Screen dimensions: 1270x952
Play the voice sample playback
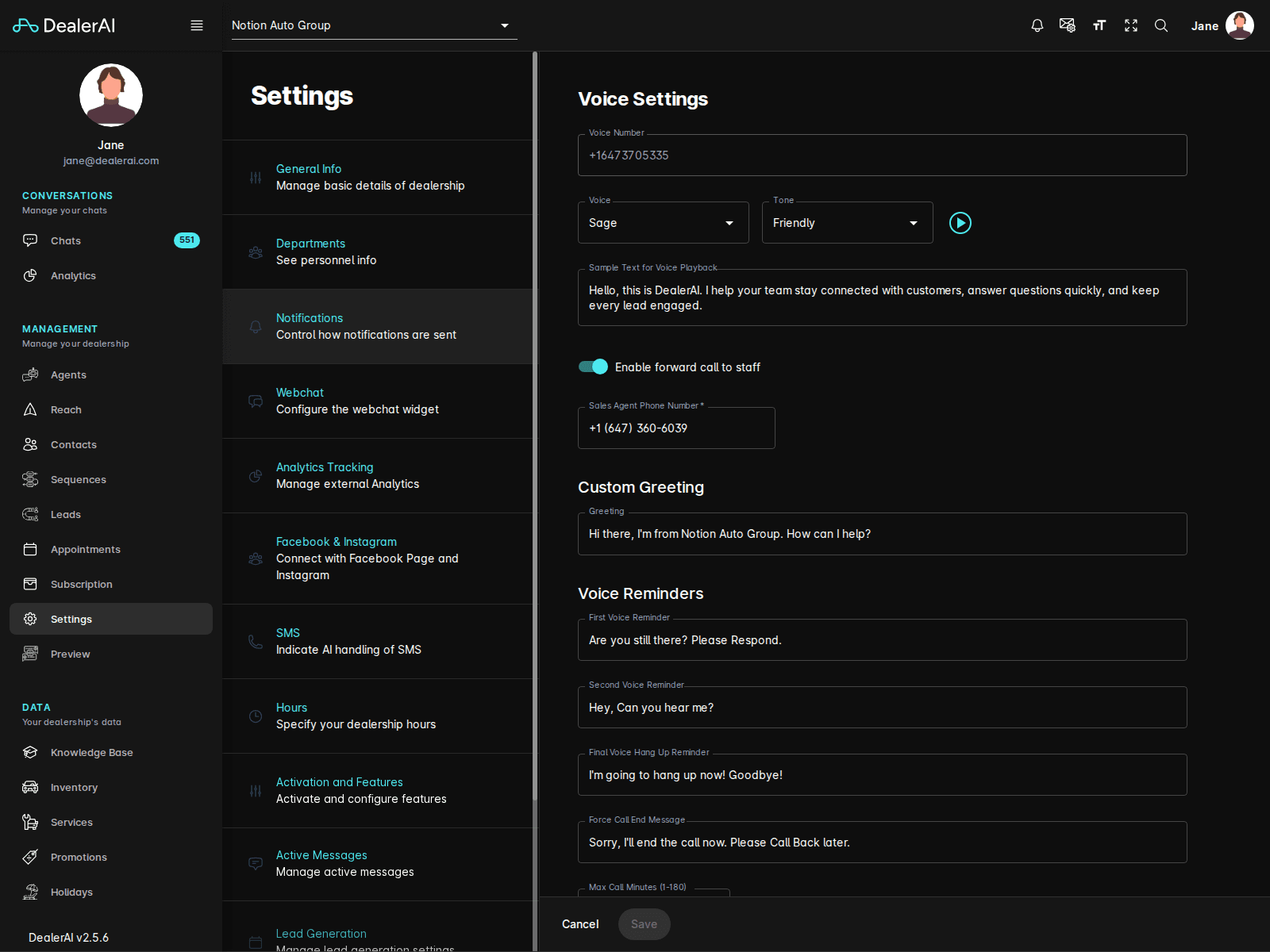(960, 223)
